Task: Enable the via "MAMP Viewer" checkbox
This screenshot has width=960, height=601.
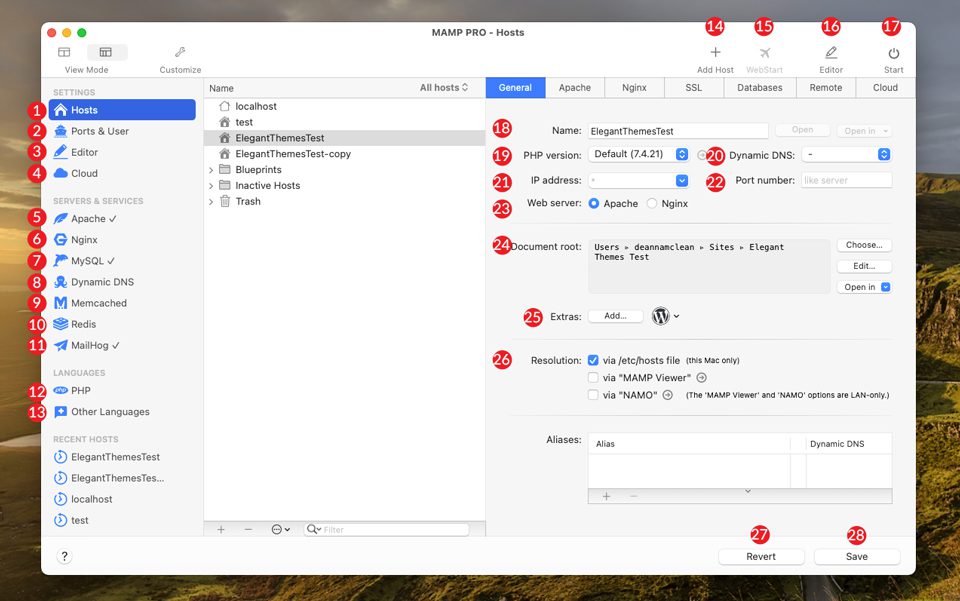Action: 594,378
